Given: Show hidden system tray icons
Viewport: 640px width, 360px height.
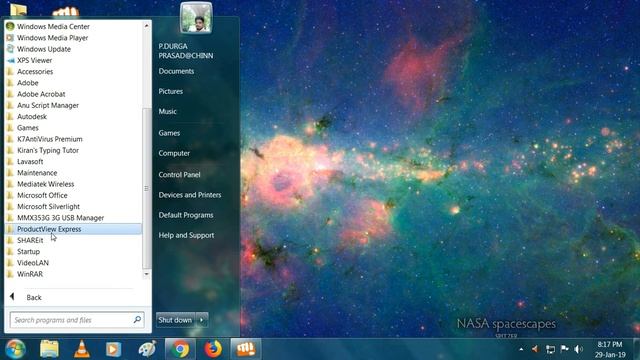Looking at the screenshot, I should point(521,349).
